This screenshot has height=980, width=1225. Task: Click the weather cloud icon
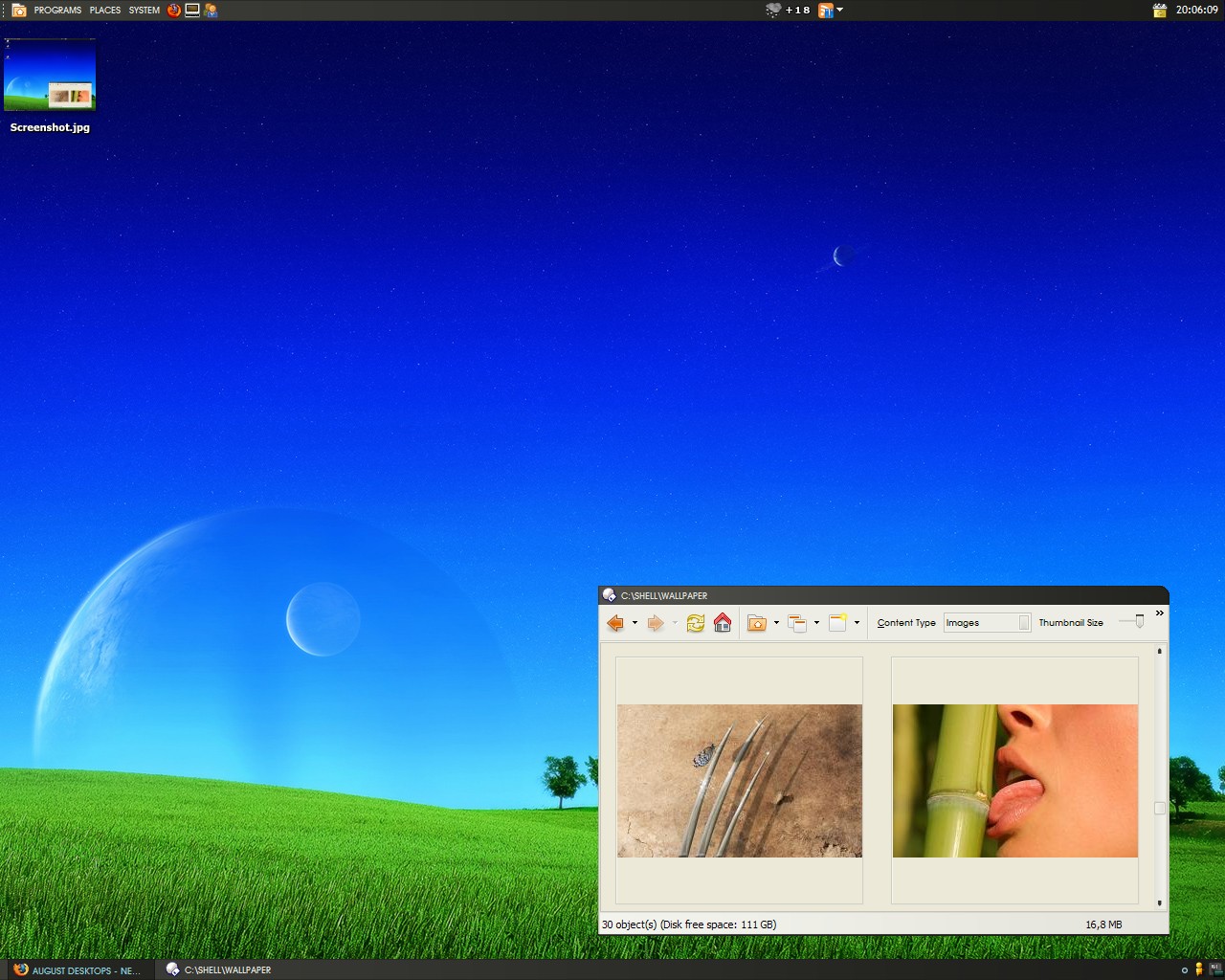773,10
